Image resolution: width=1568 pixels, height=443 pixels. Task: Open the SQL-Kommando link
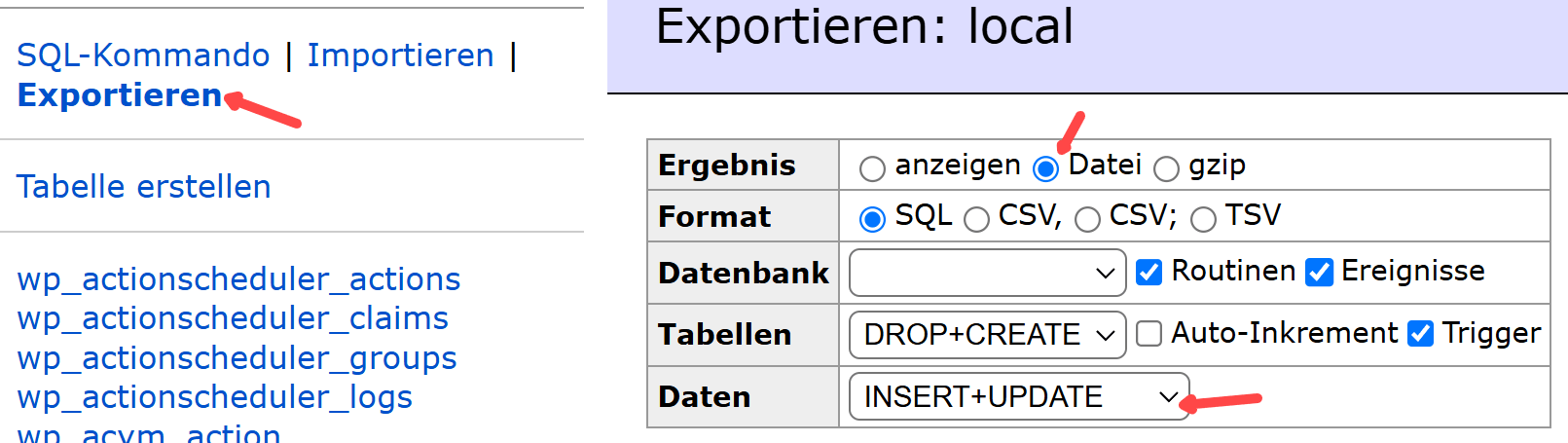[143, 55]
